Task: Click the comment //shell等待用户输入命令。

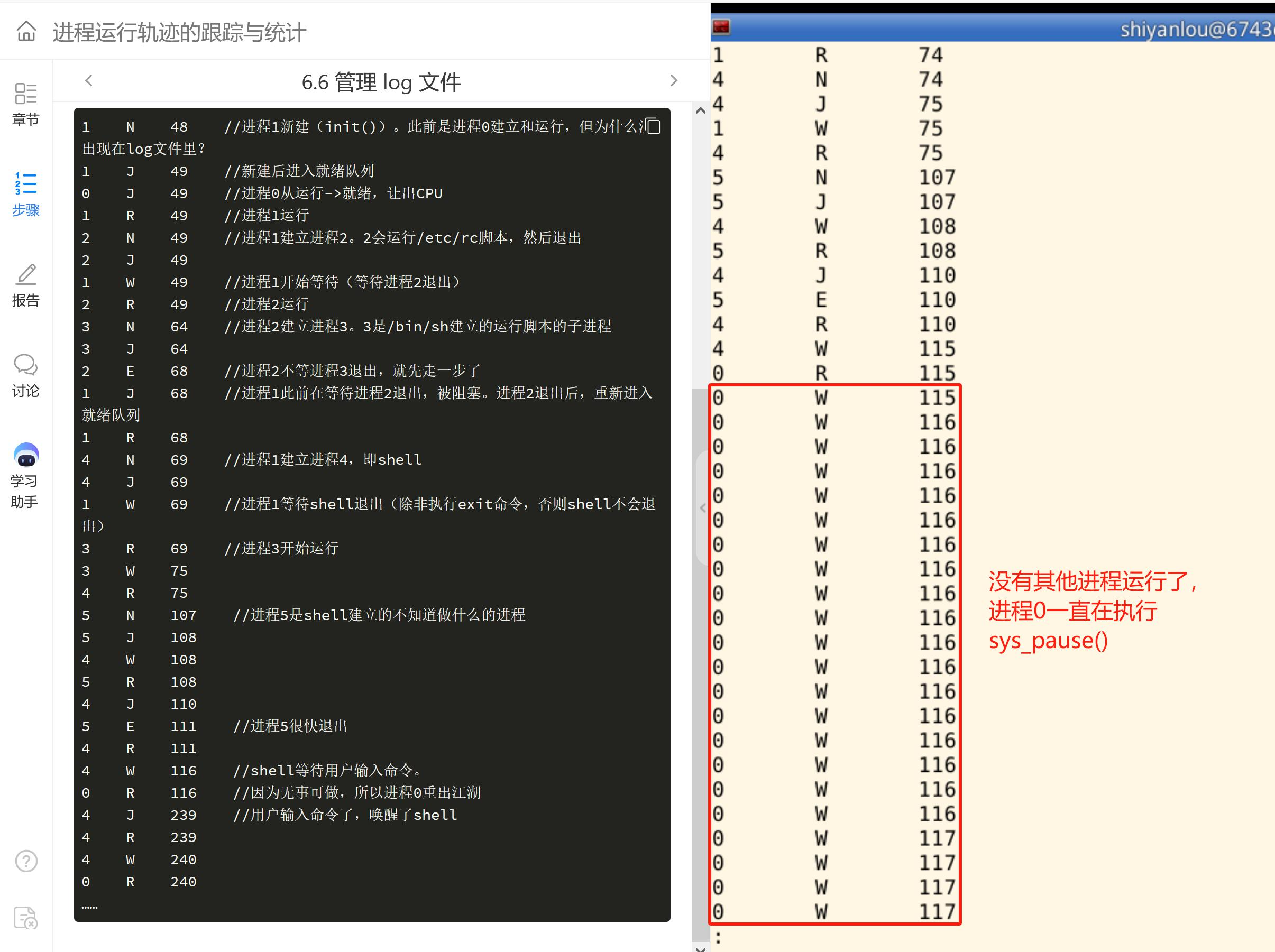Action: tap(328, 771)
